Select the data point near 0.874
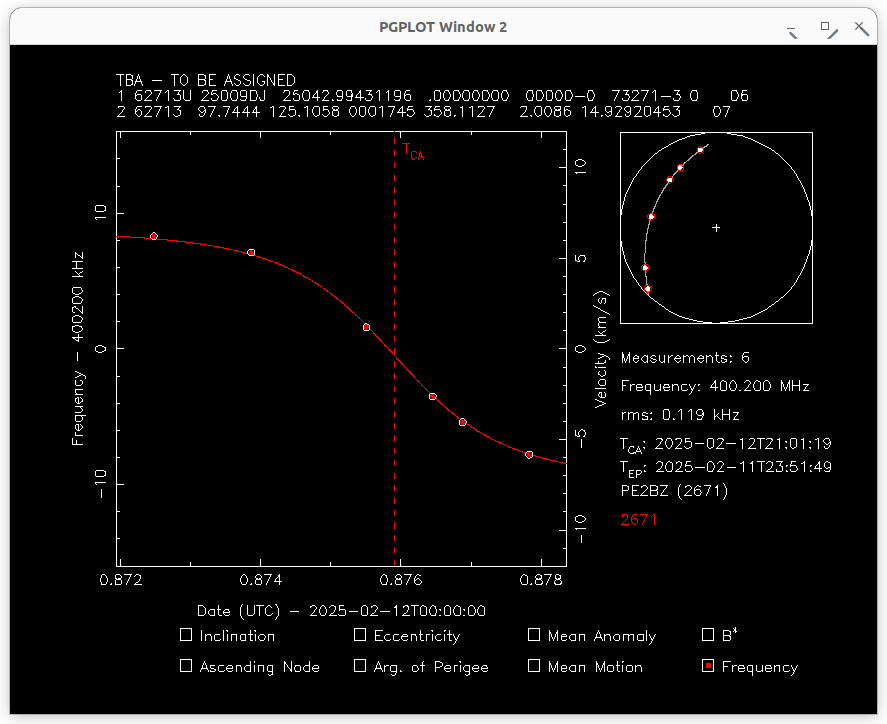887x724 pixels. (251, 253)
